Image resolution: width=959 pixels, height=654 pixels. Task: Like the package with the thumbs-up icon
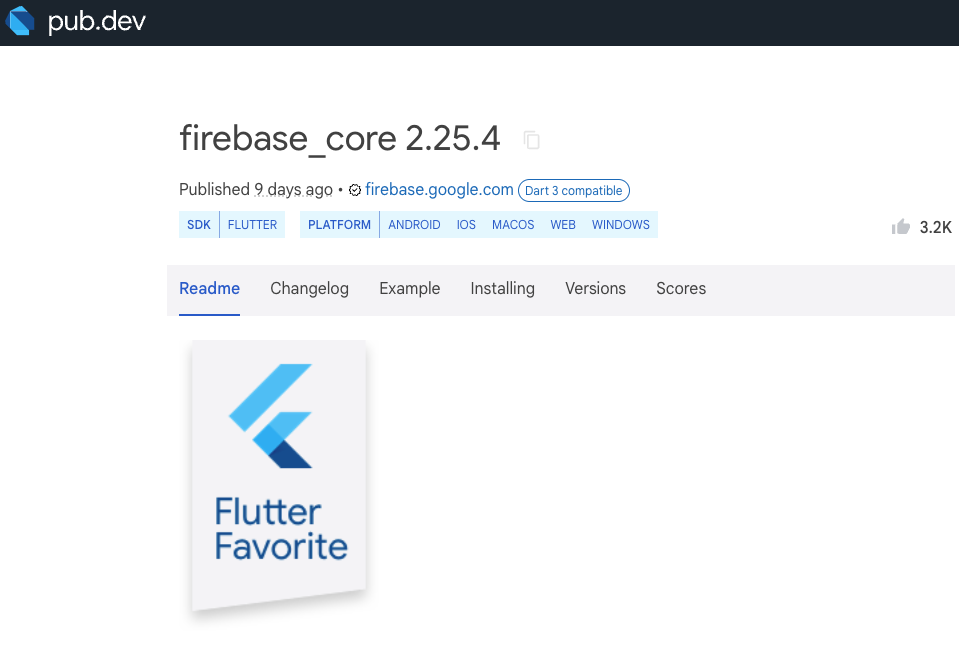pos(899,227)
